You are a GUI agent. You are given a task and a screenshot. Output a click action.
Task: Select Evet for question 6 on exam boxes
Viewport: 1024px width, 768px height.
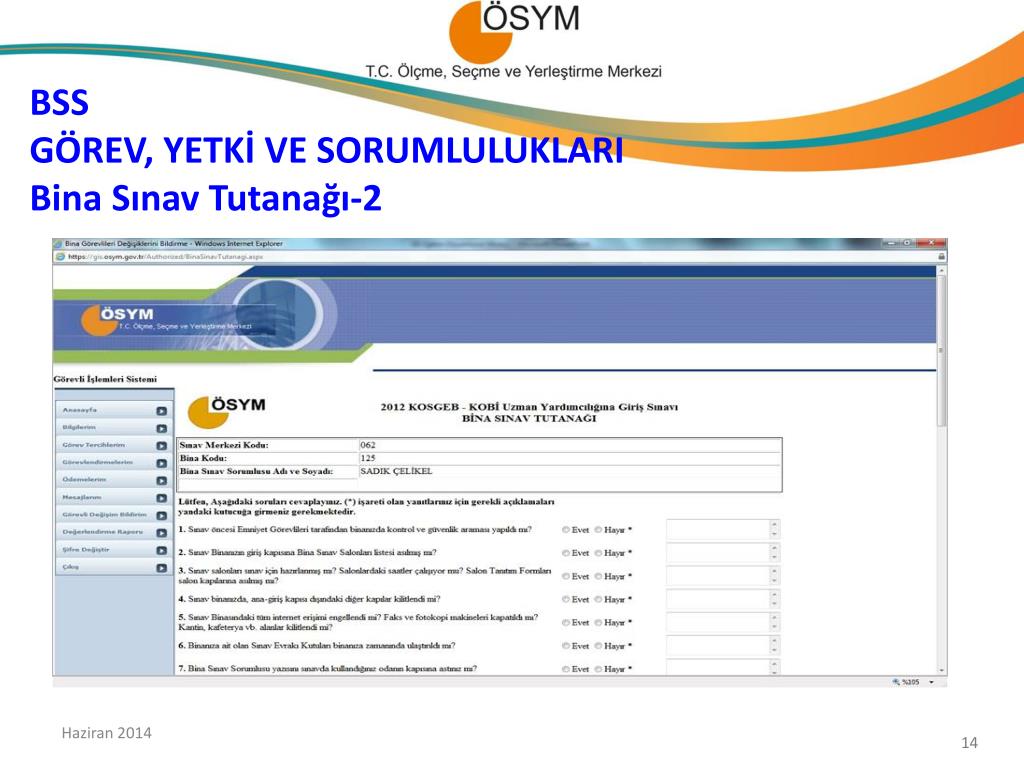(566, 646)
